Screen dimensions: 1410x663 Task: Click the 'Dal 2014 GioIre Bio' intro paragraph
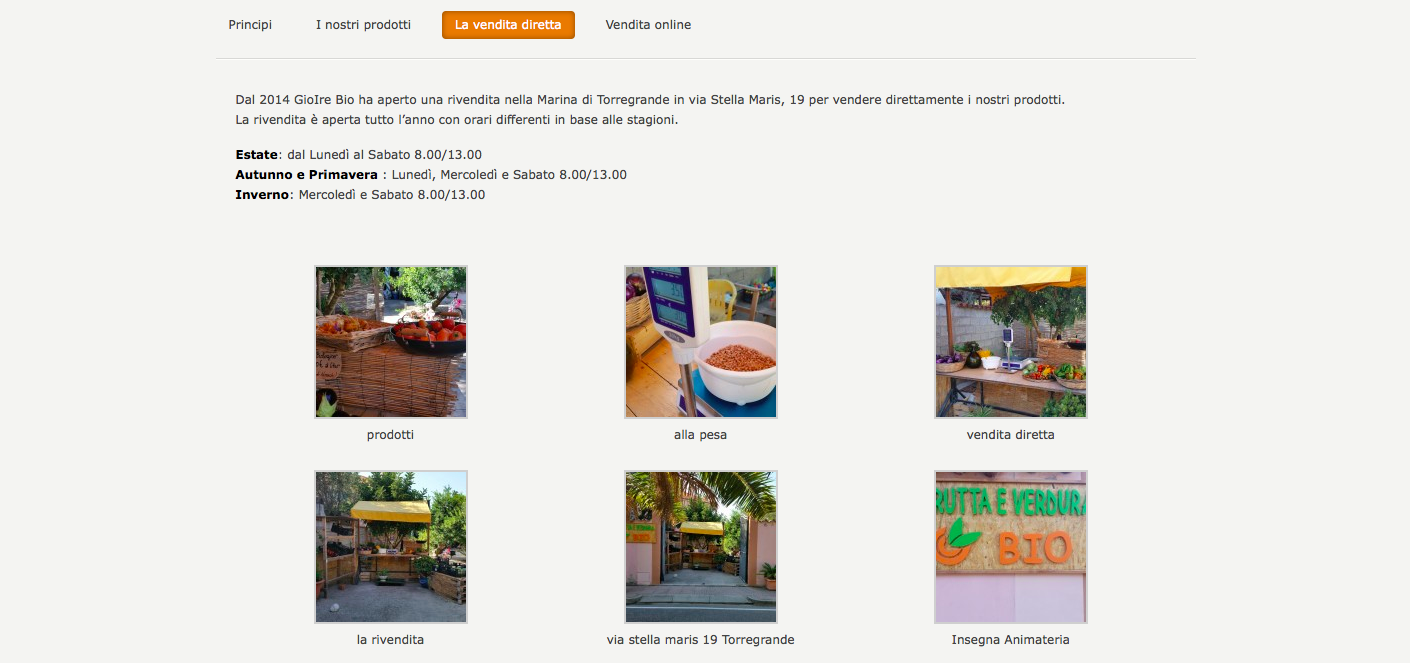[x=651, y=110]
